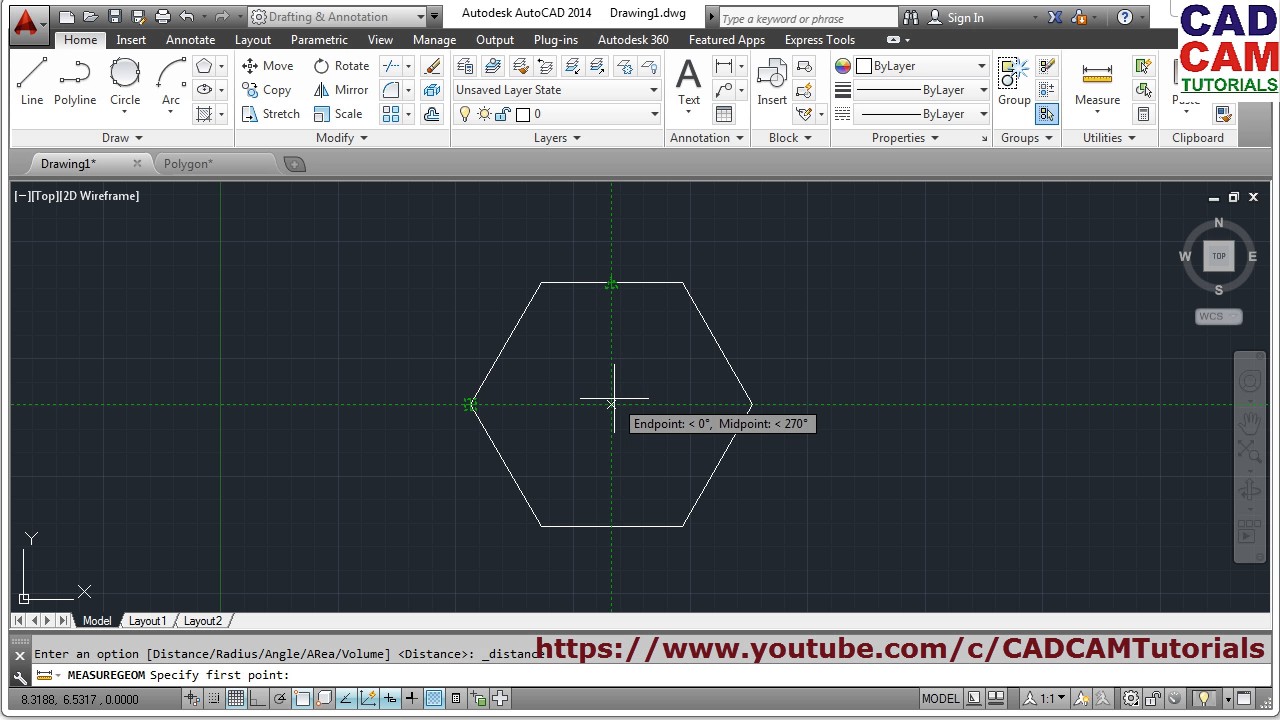Expand the Layers panel
This screenshot has width=1280, height=720.
(x=557, y=138)
